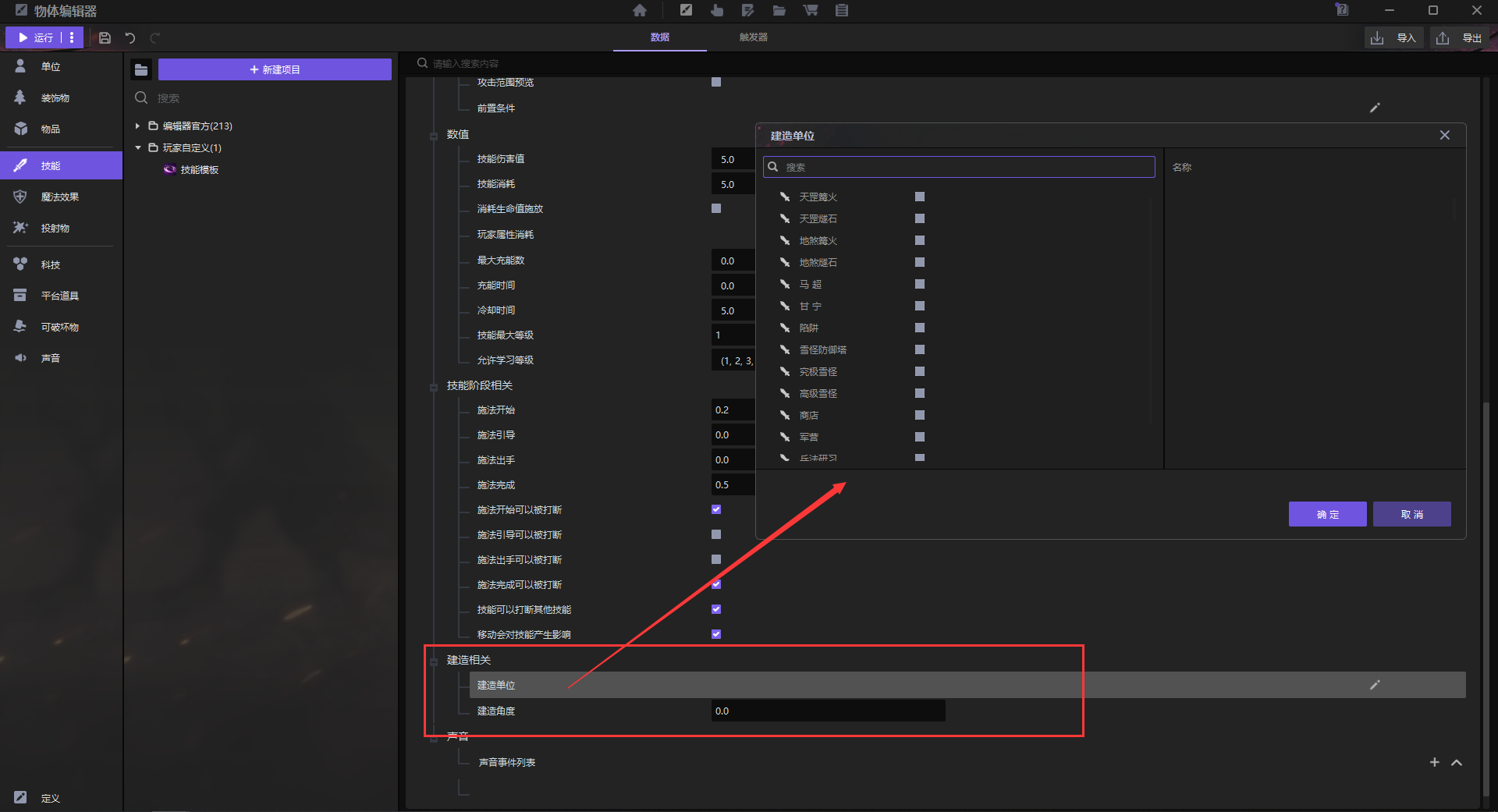Select 物品 category in sidebar
Viewport: 1498px width, 812px height.
[x=61, y=129]
